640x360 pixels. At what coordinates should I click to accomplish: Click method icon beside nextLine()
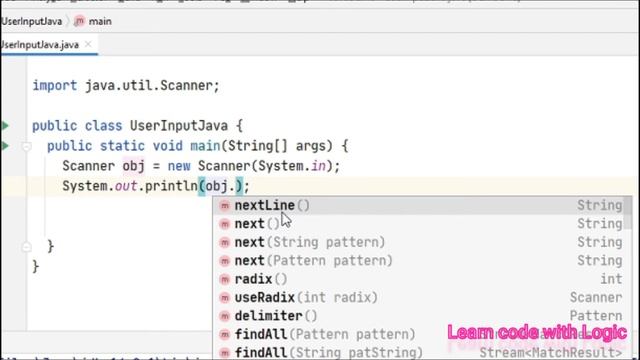224,206
